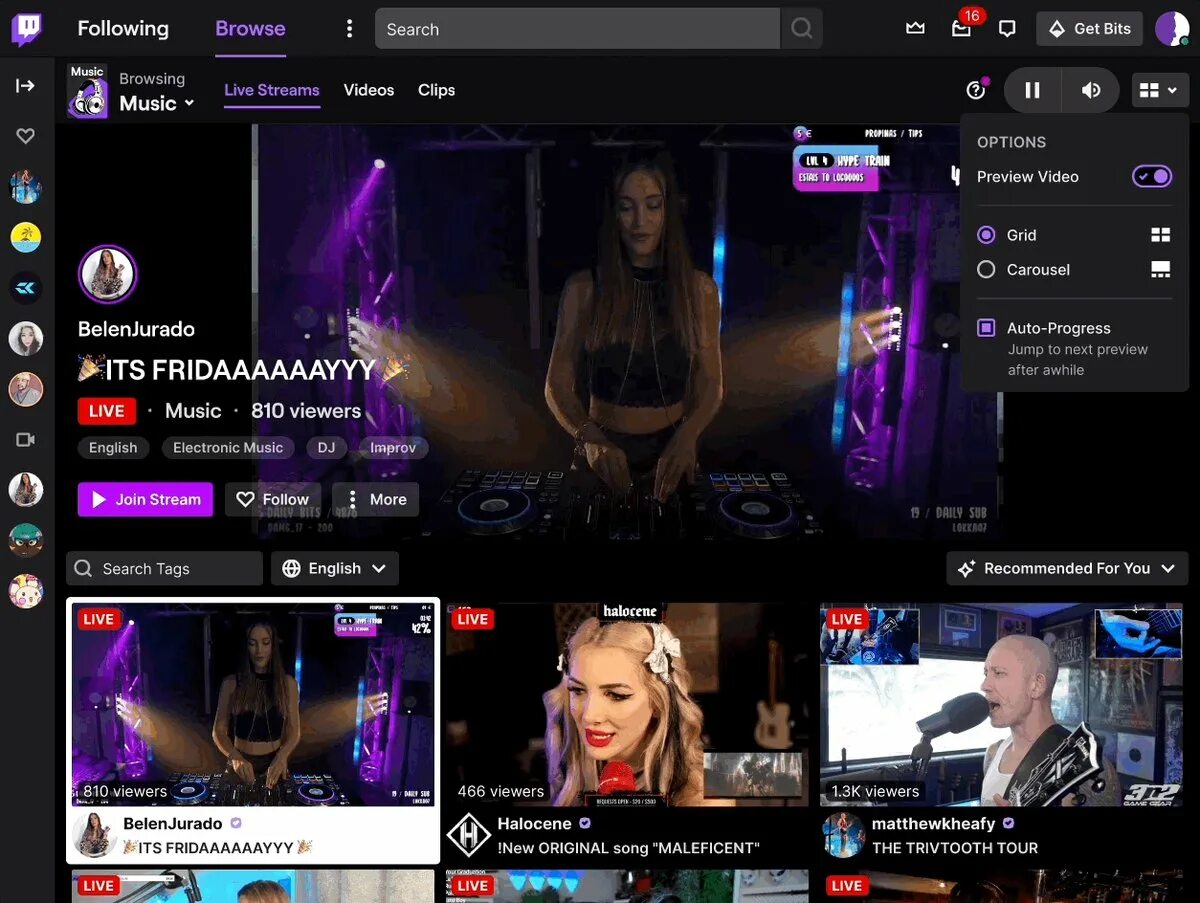The image size is (1200, 903).
Task: Select the Live Streams tab
Action: pyautogui.click(x=272, y=90)
